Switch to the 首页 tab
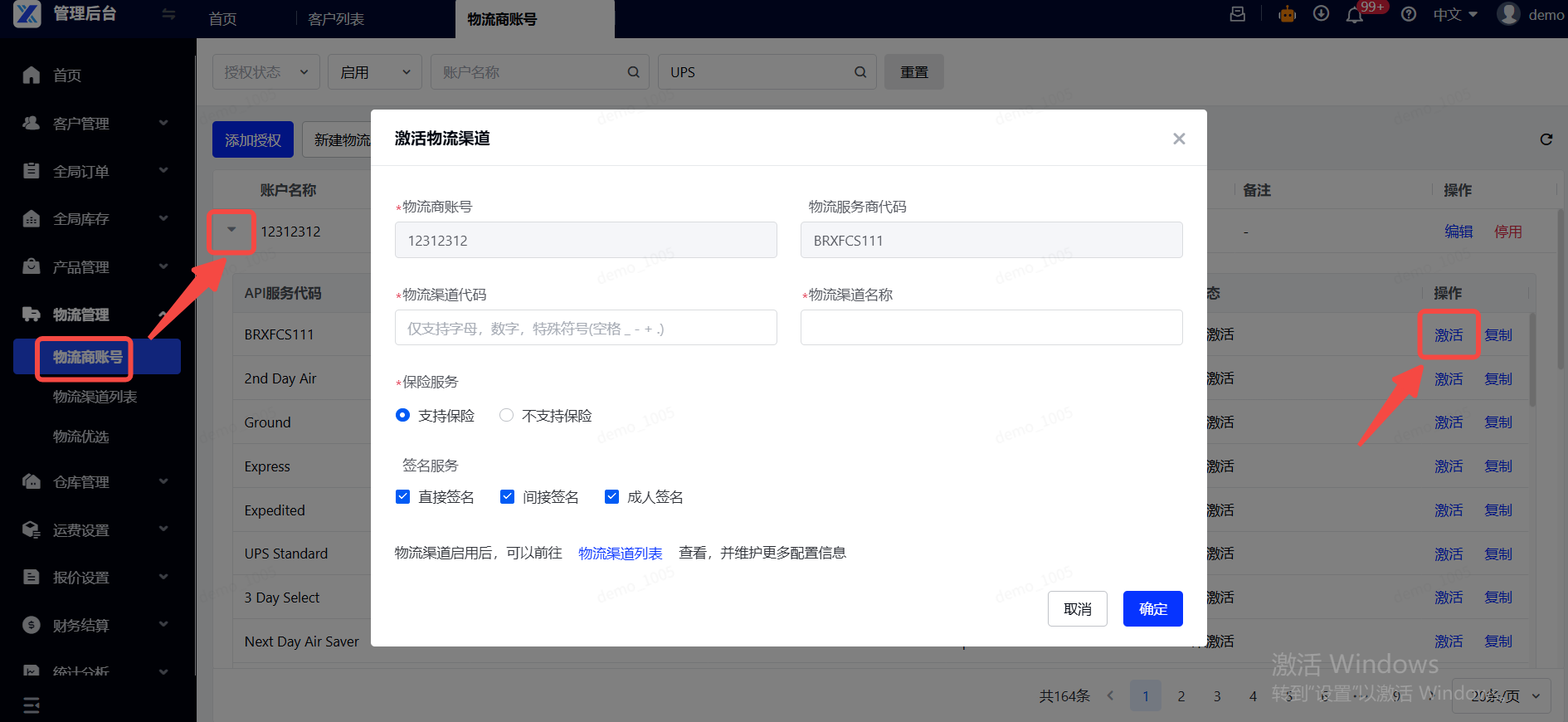 [x=222, y=19]
